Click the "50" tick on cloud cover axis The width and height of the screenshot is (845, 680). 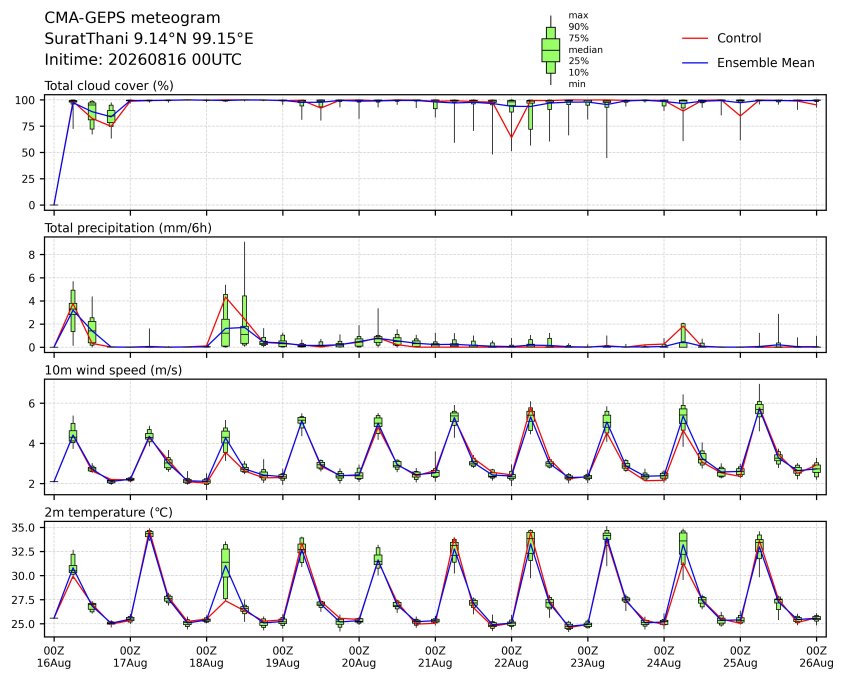tap(29, 152)
